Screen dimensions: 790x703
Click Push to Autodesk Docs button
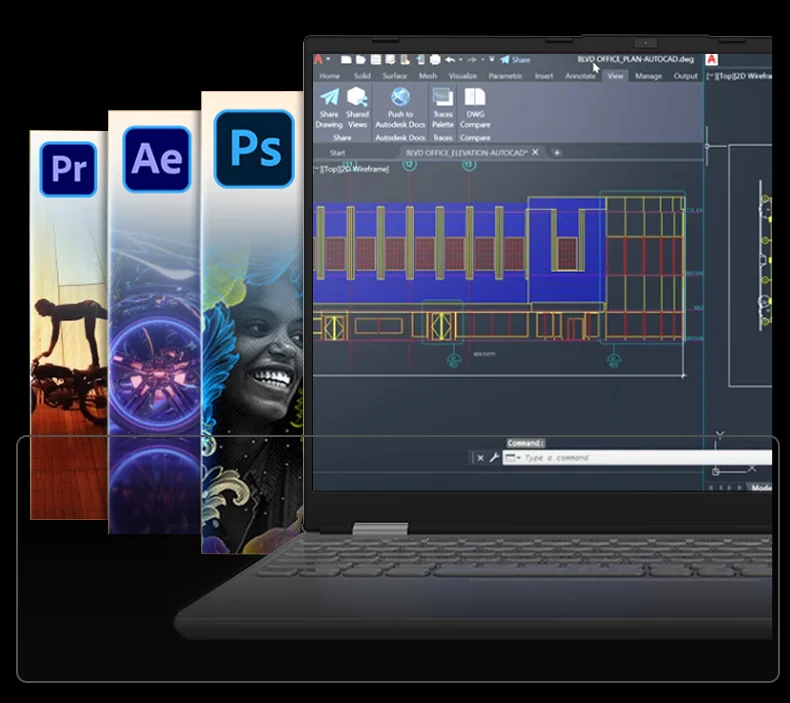(x=401, y=108)
